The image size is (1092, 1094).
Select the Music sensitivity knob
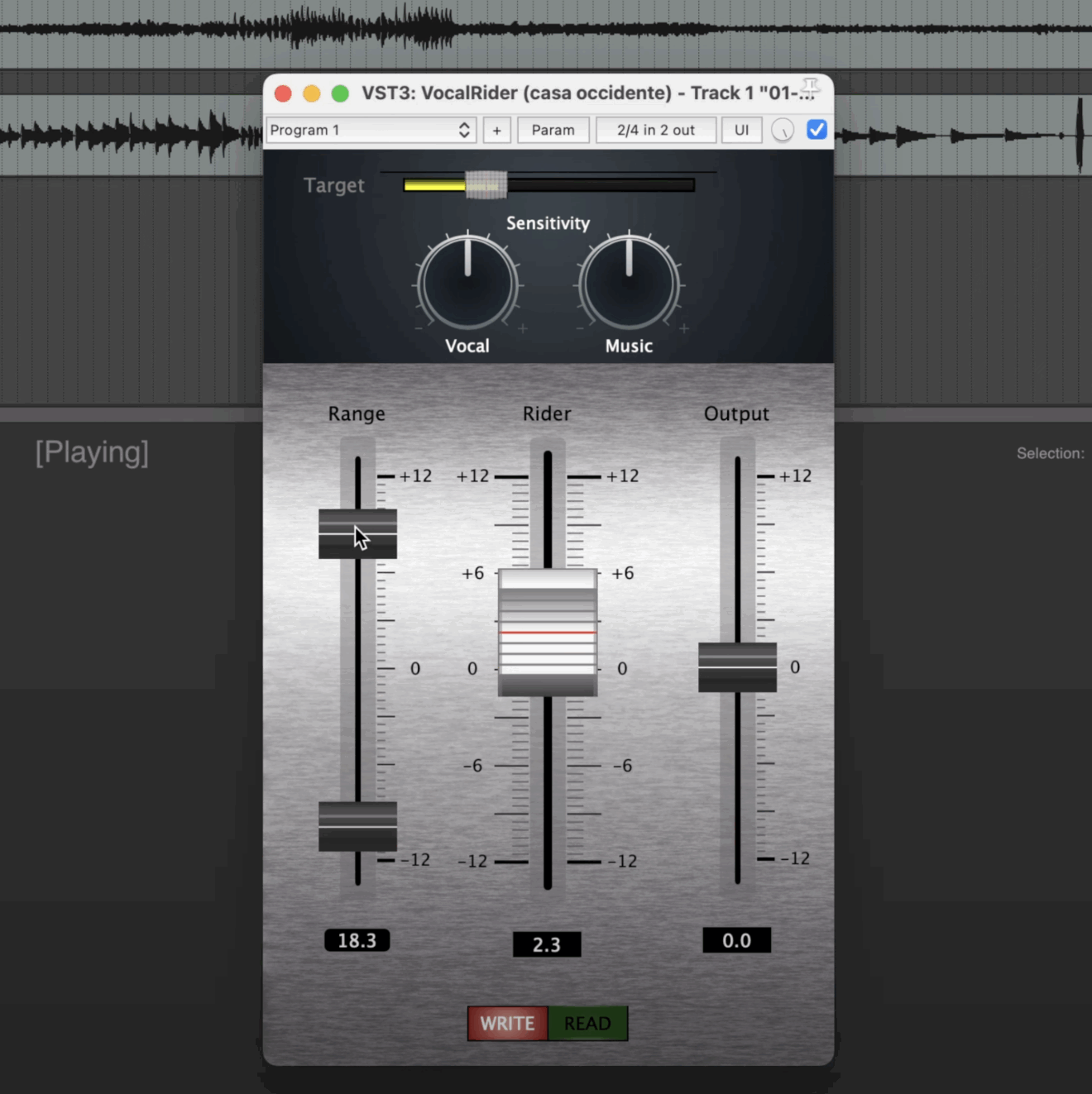tap(629, 284)
